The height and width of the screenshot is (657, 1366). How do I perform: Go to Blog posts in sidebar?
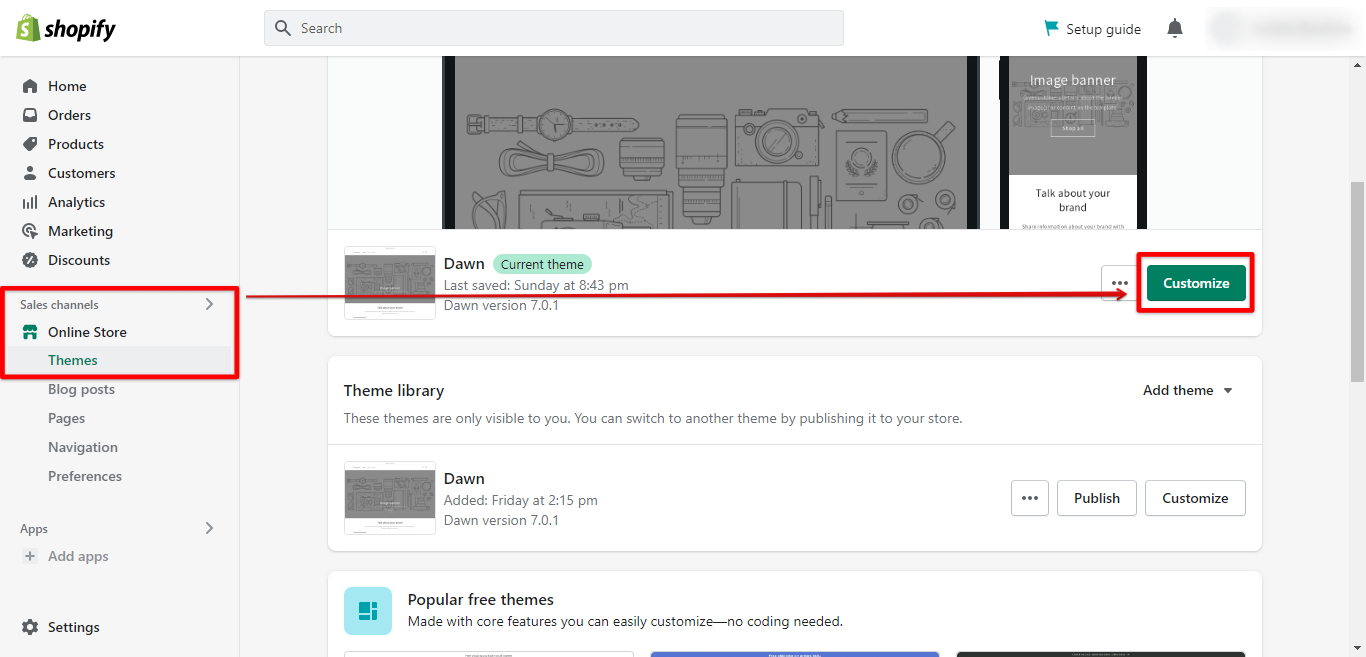81,389
